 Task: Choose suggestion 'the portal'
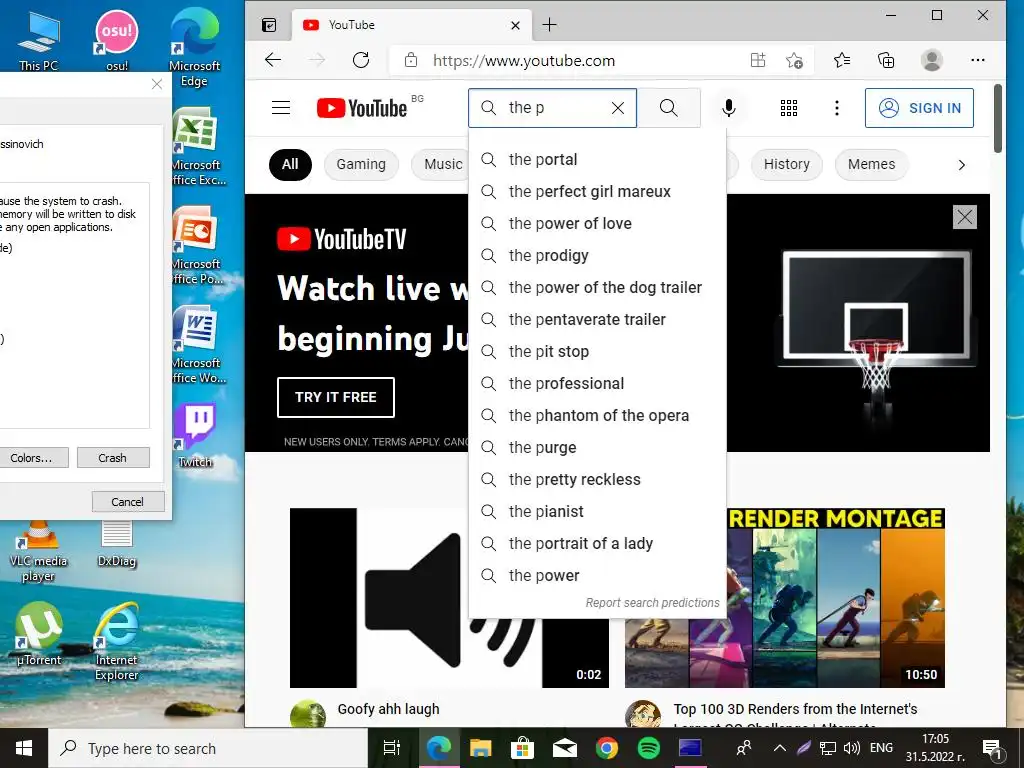[597, 159]
